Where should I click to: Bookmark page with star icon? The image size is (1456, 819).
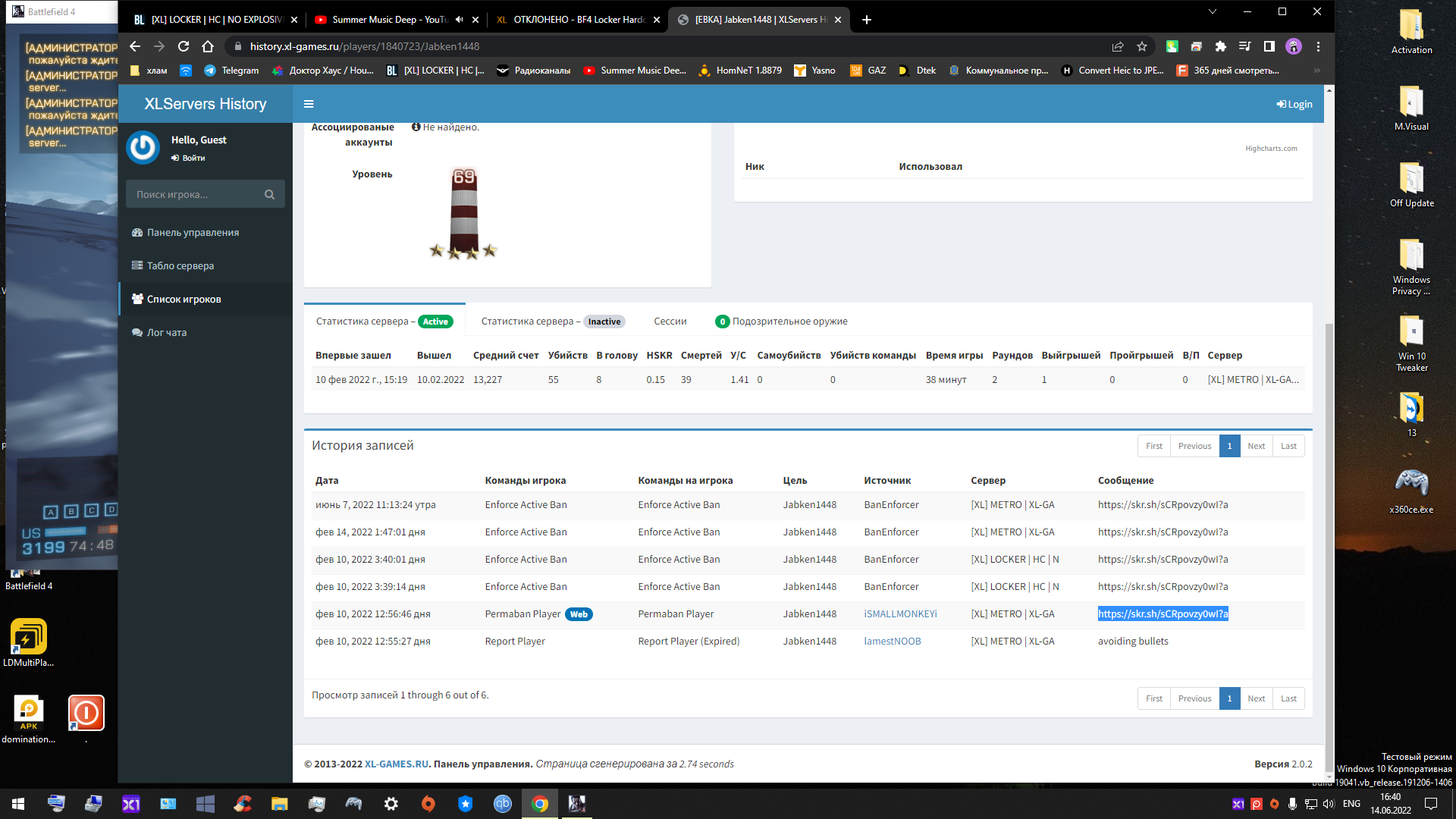(x=1142, y=46)
